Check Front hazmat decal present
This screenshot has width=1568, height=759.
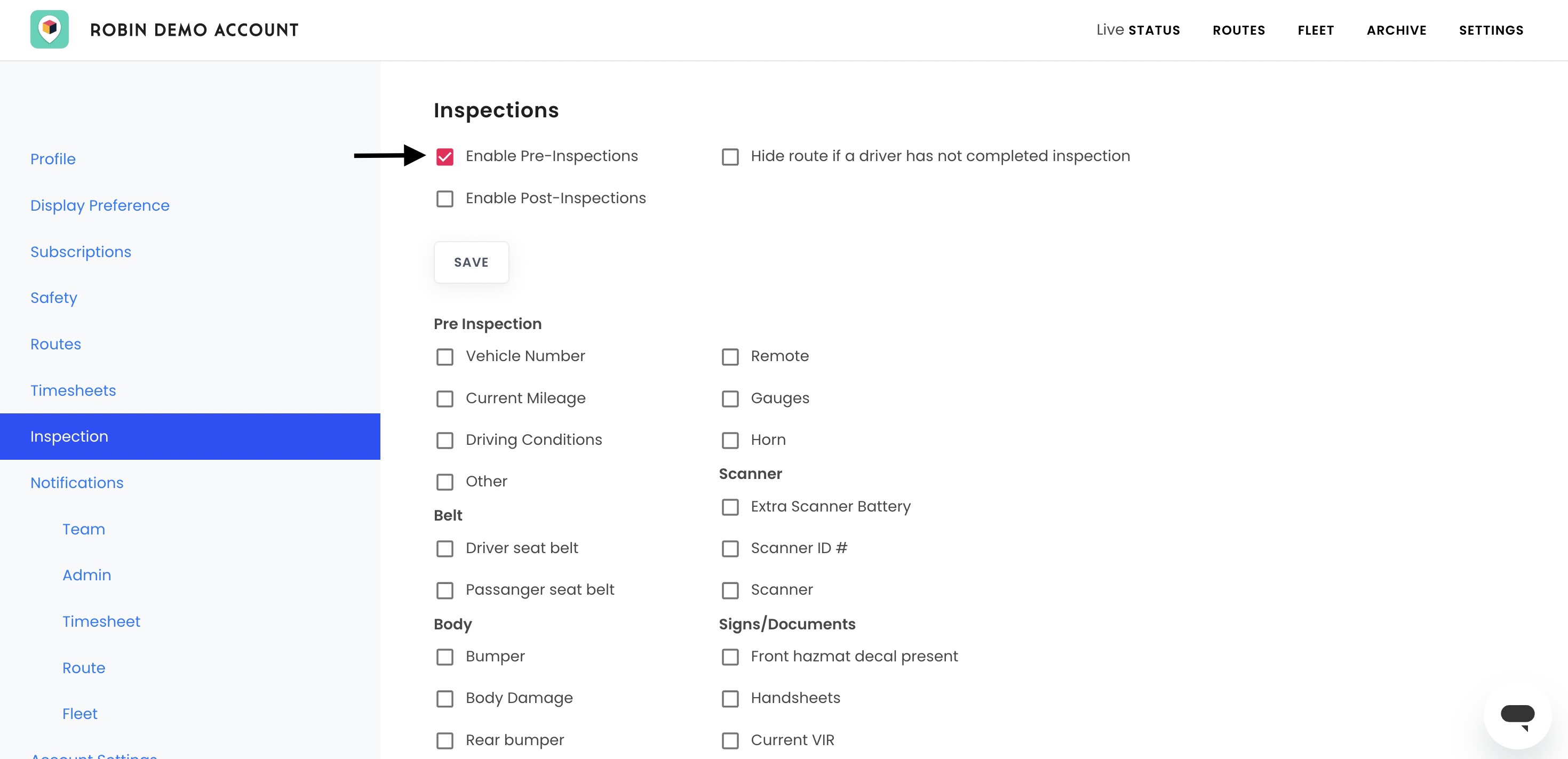(x=730, y=657)
